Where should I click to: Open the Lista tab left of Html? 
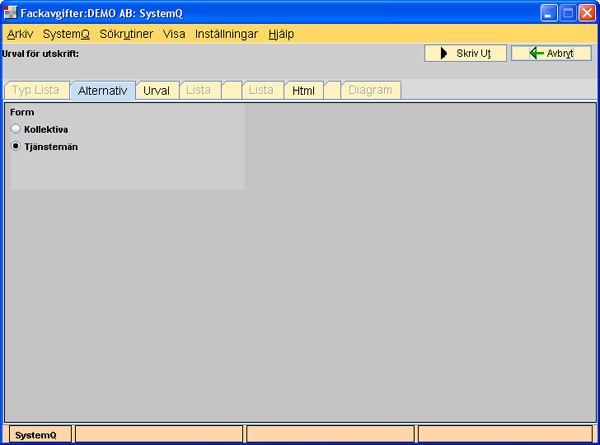coord(261,90)
